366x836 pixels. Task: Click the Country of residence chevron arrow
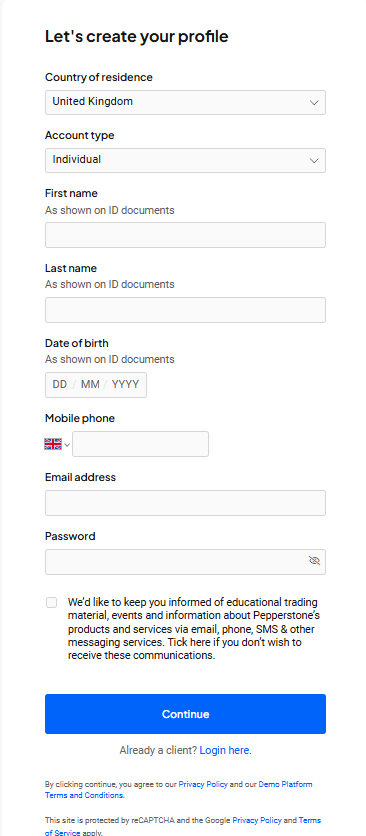(x=314, y=102)
